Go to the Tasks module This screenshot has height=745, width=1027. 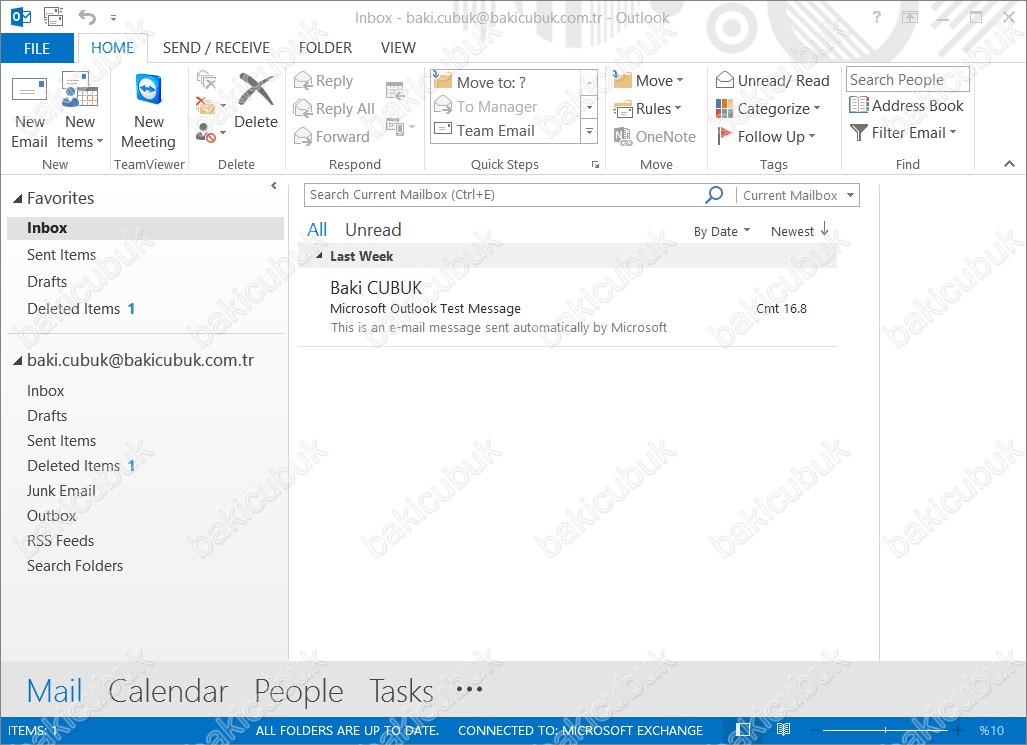click(x=401, y=691)
